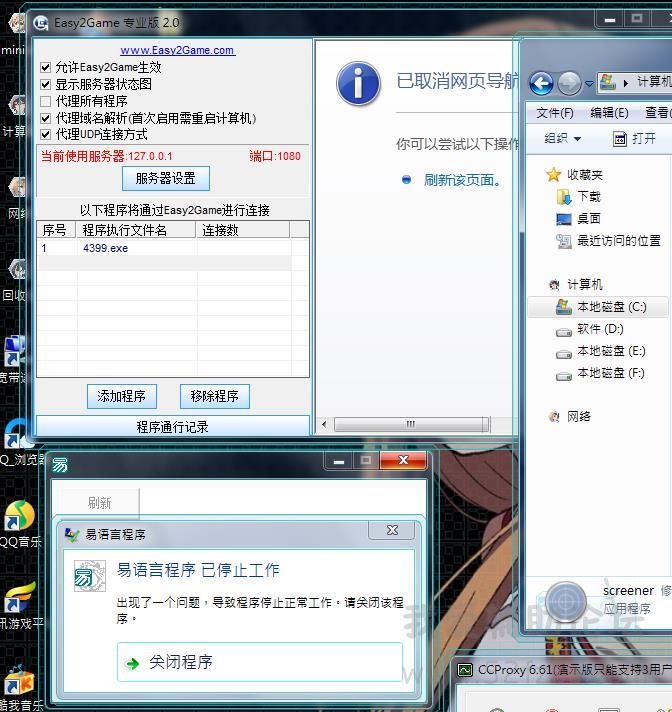Viewport: 672px width, 712px height.
Task: Expand address bar arrow before 计算机
Action: [x=626, y=83]
